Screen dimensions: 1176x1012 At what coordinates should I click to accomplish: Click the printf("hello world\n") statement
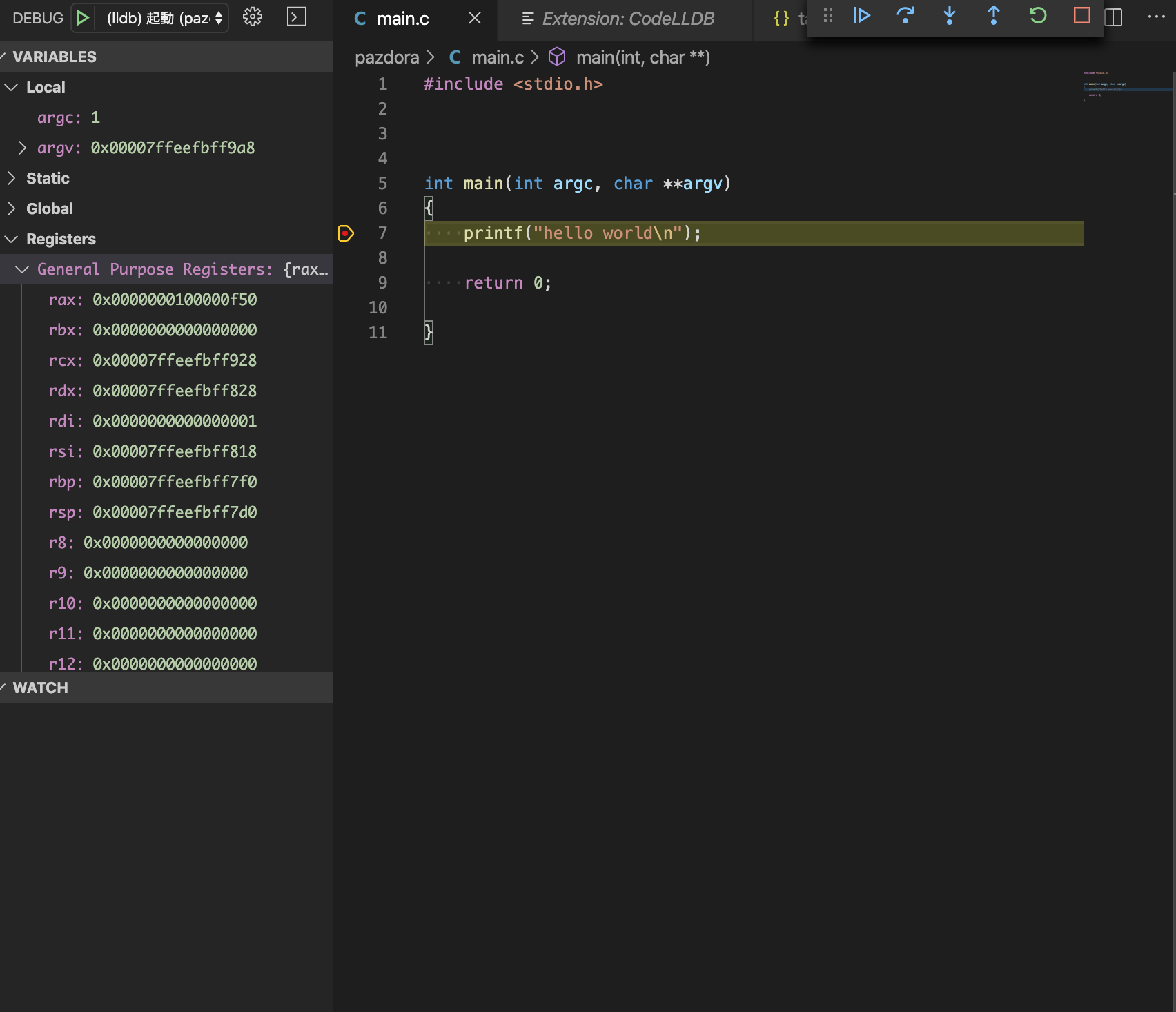click(582, 233)
